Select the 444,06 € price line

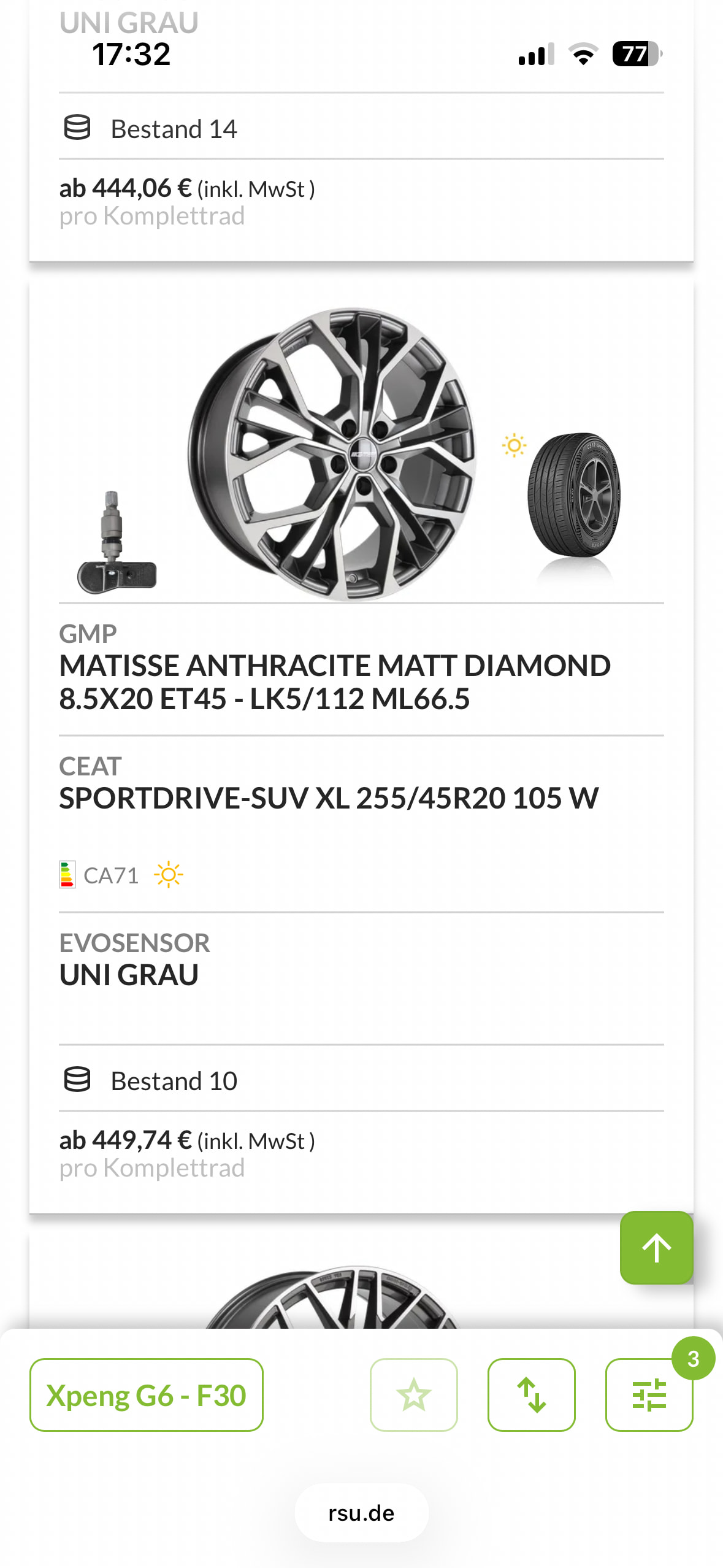coord(186,188)
